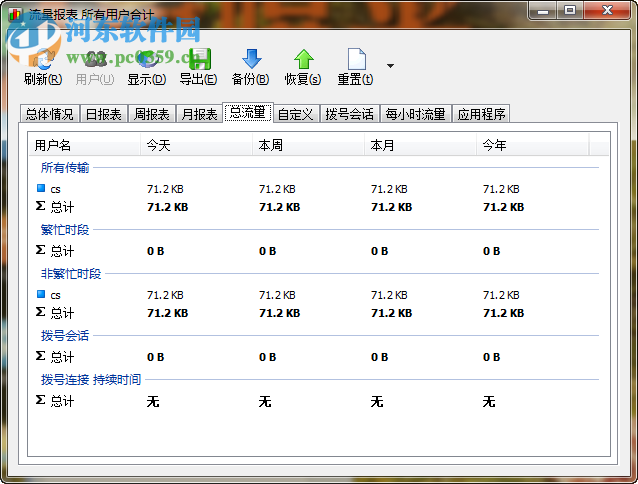This screenshot has height=484, width=638.
Task: Click 拨号连接 持续时间 今天 value 无
Action: tap(153, 402)
